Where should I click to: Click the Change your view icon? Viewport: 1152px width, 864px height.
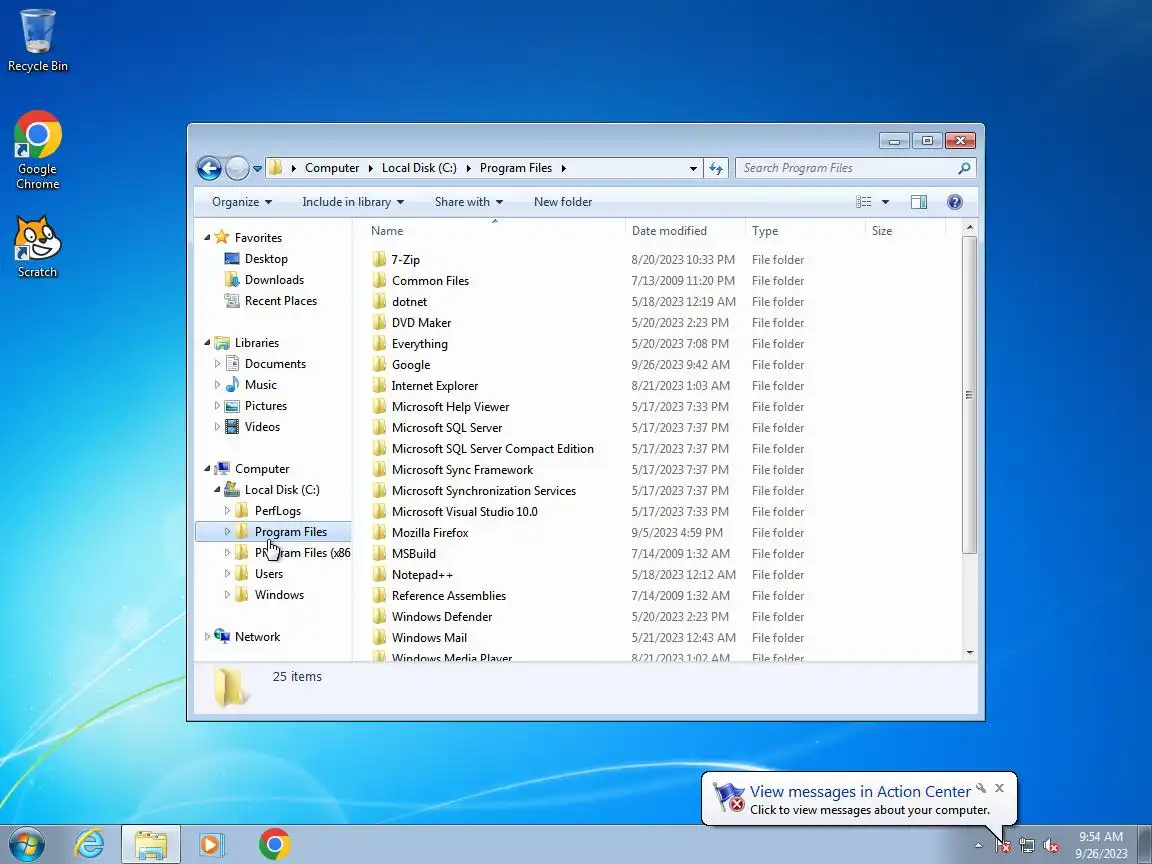pyautogui.click(x=864, y=202)
